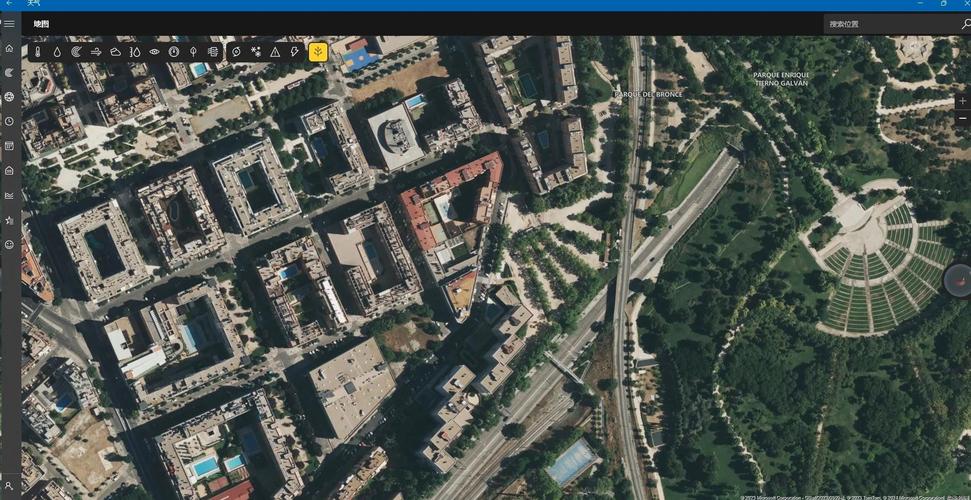Select the warning triangle alerts layer
This screenshot has height=500, width=971.
(x=275, y=52)
